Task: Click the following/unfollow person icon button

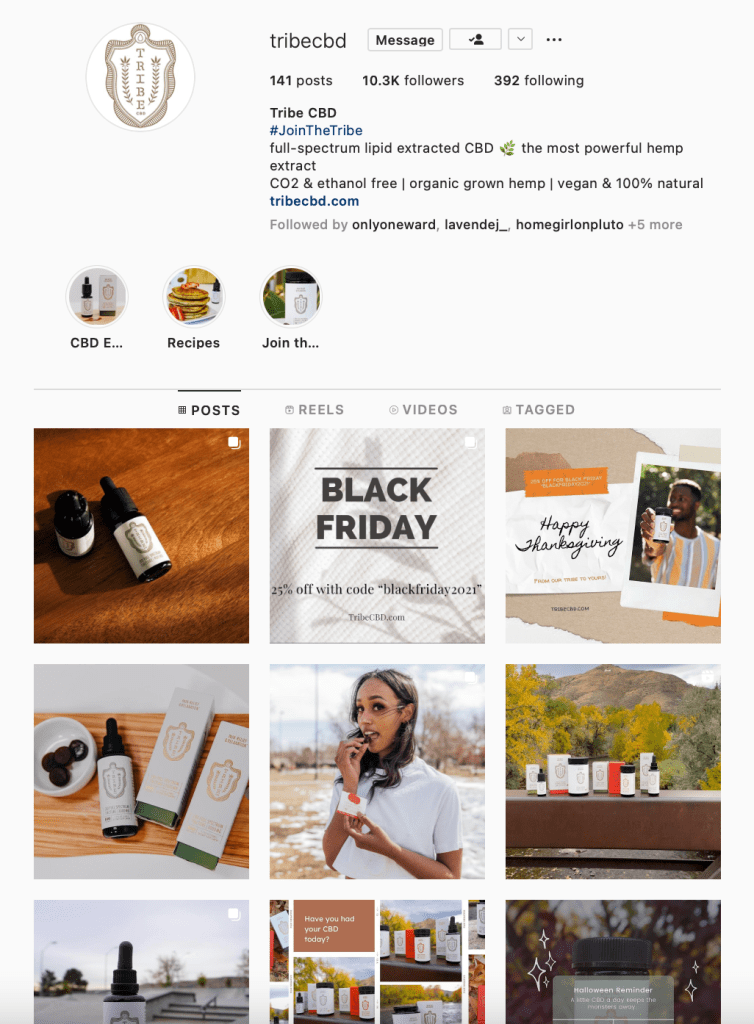Action: coord(476,39)
